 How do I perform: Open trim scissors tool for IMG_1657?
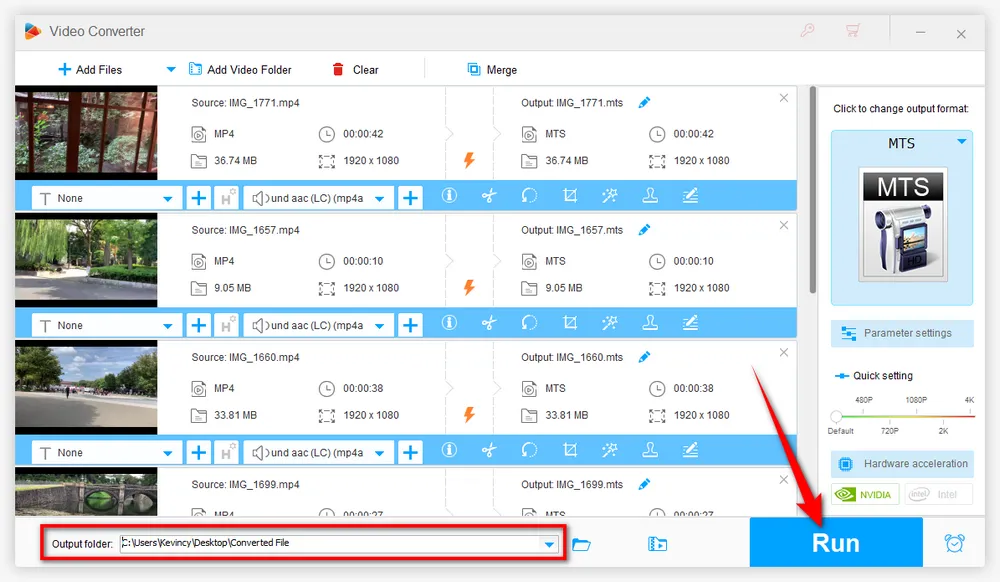pyautogui.click(x=489, y=323)
